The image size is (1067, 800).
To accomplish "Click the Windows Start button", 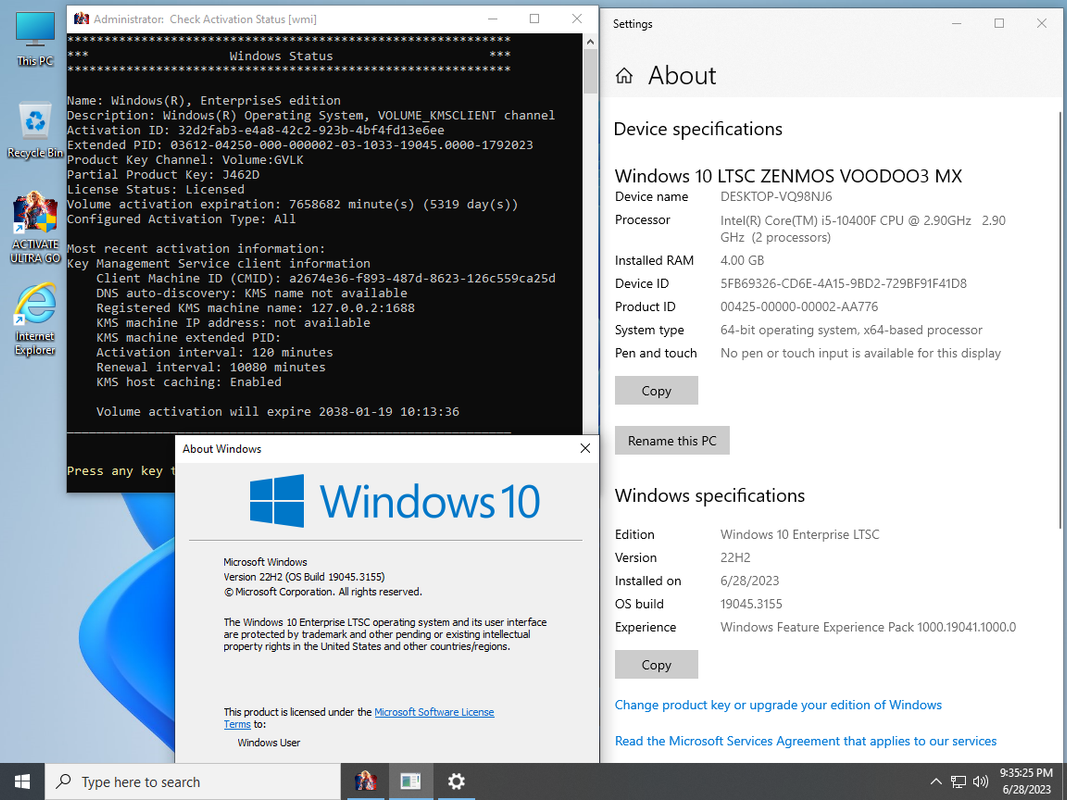I will 22,782.
